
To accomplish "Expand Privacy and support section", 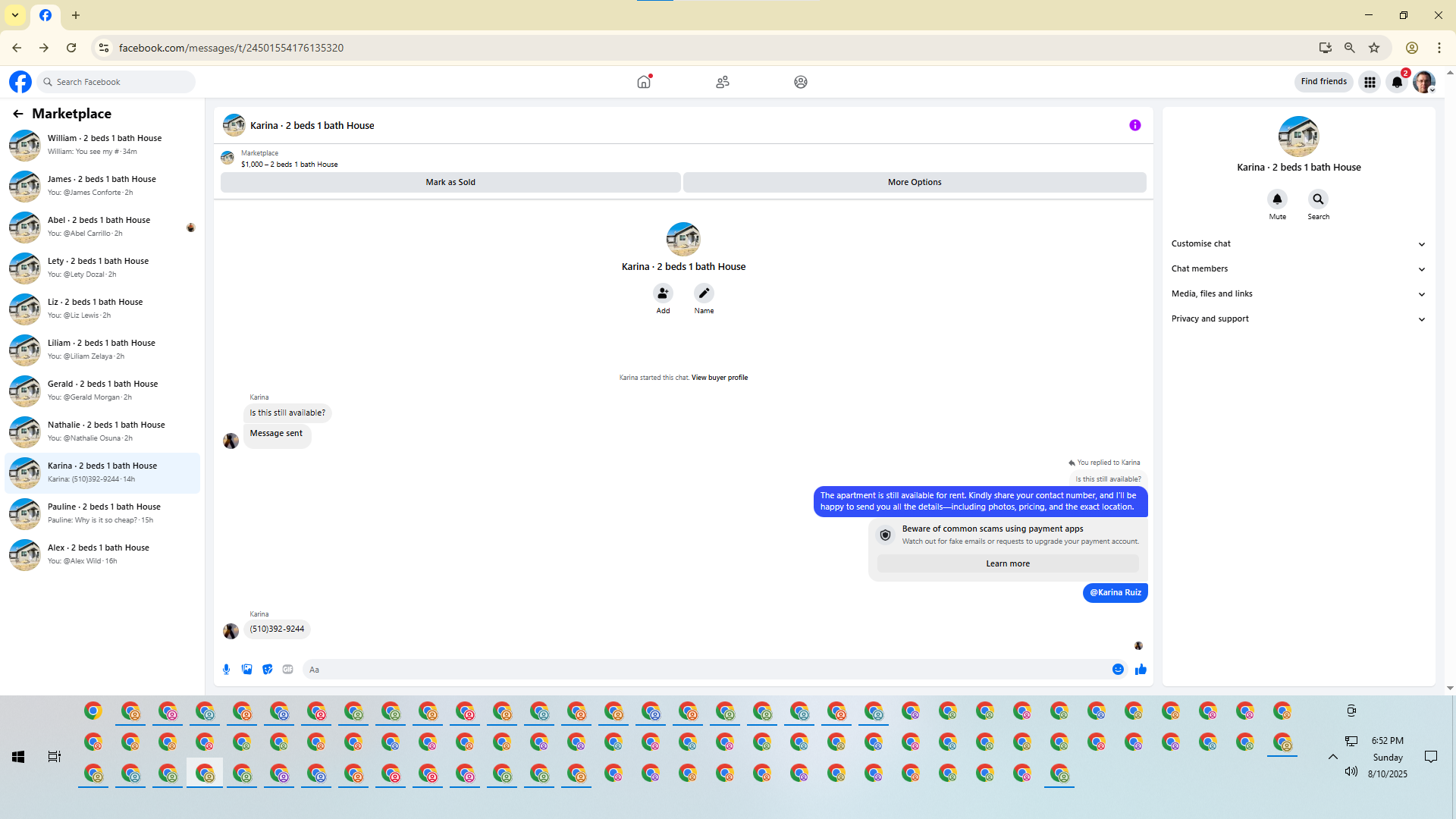I will point(1298,318).
